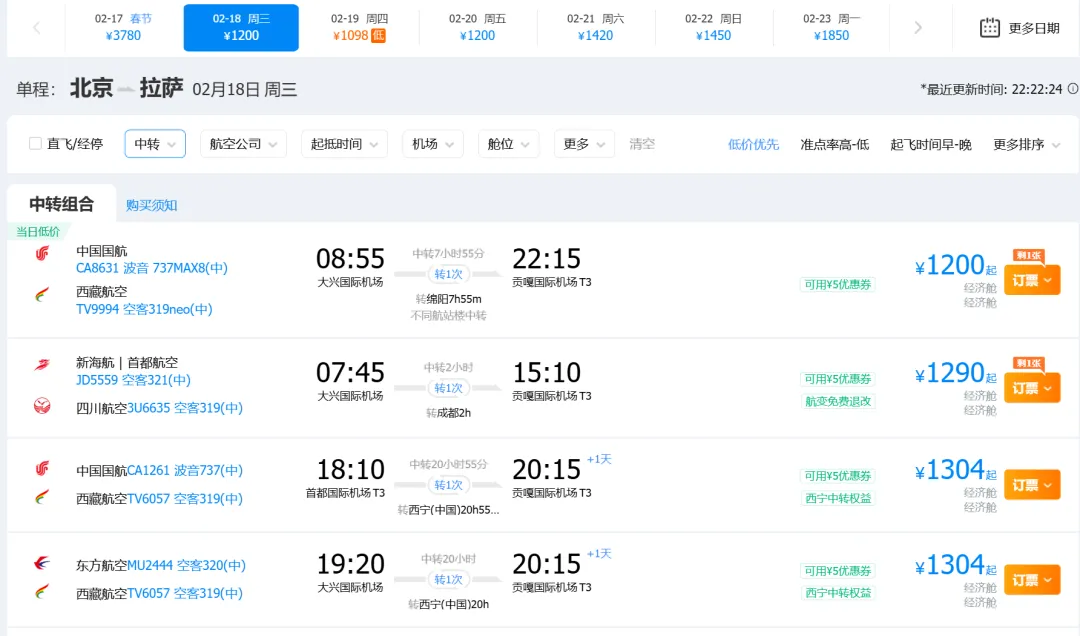Open the 更多日期 date picker

click(x=1019, y=28)
